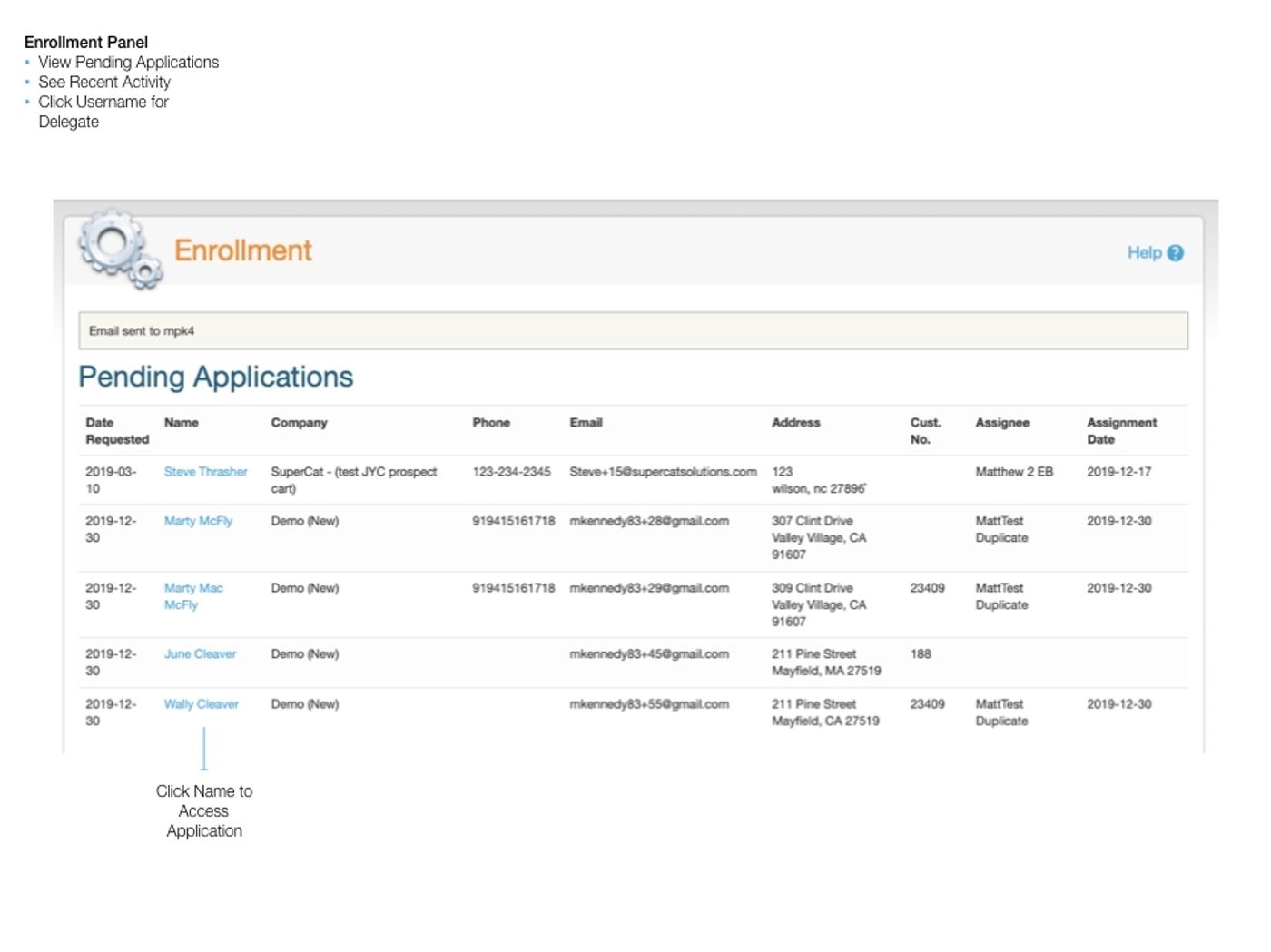
Task: Select email mkennedy83+55@gmail.com
Action: click(x=649, y=704)
